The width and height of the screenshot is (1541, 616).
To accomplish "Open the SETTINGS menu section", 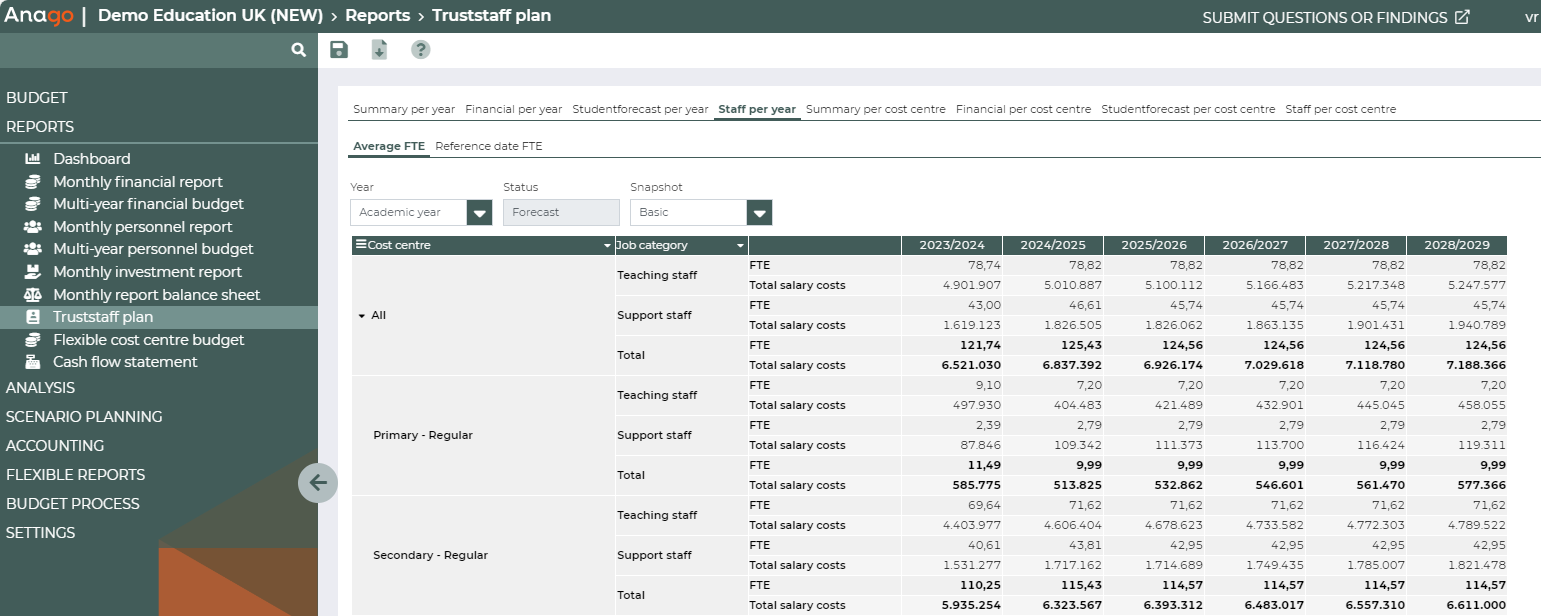I will pos(41,533).
